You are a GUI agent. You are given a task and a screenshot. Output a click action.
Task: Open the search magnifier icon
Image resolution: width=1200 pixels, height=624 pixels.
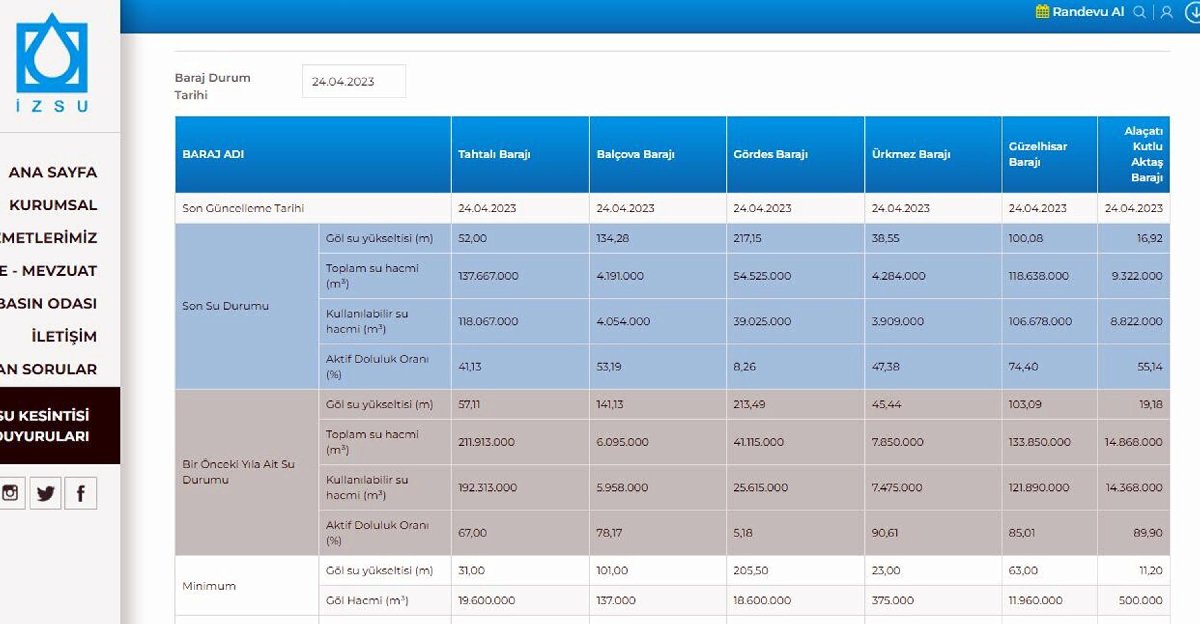point(1140,12)
